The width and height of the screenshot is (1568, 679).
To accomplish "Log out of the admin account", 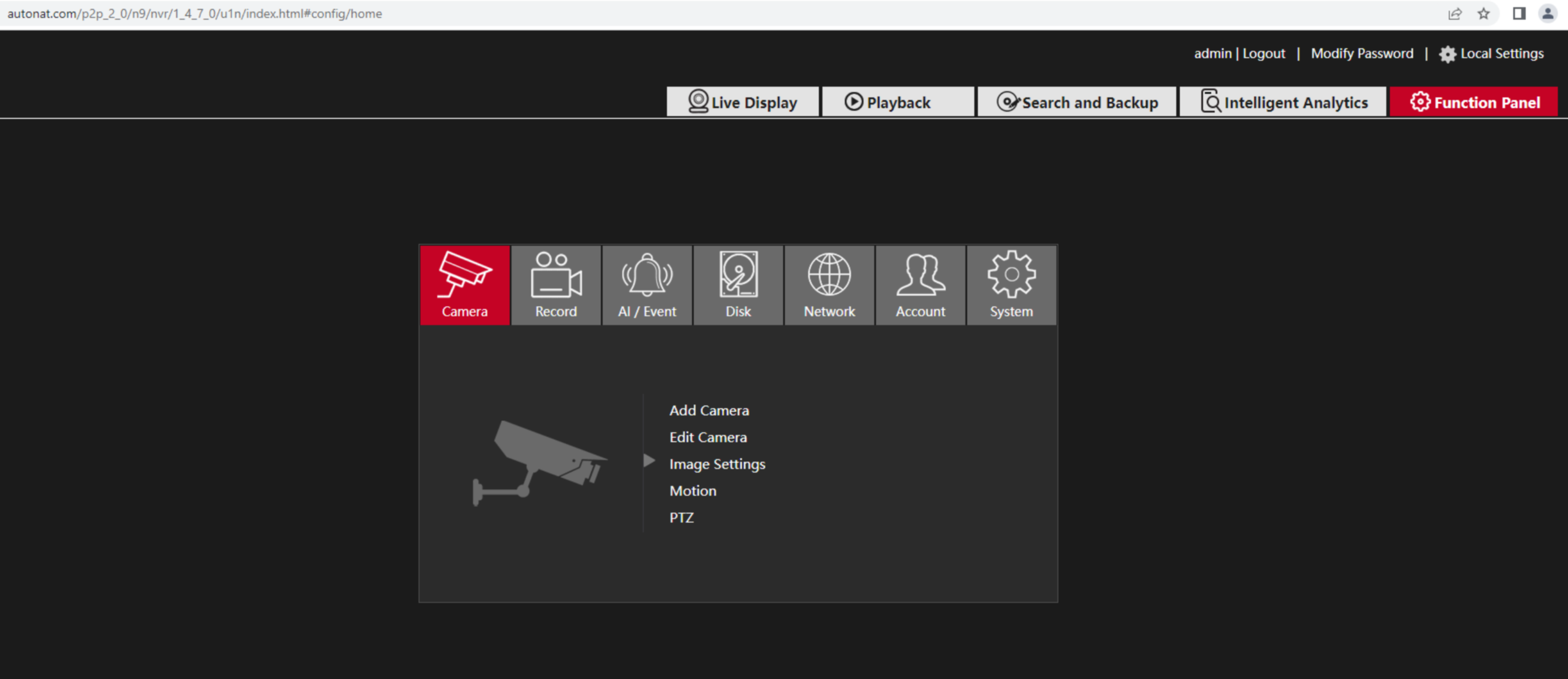I will tap(1264, 54).
